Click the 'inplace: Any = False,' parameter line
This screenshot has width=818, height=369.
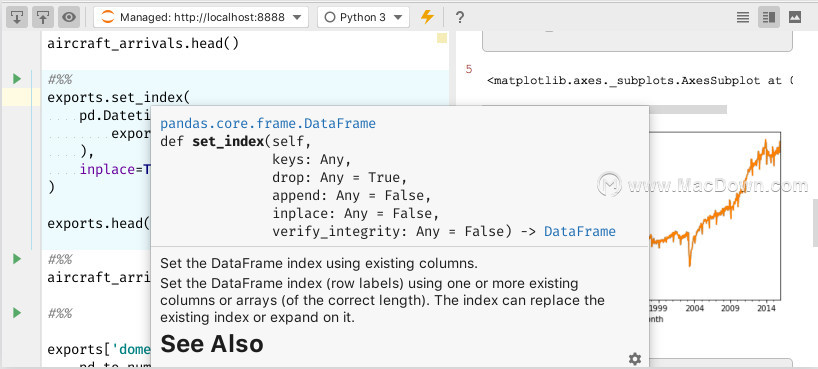(356, 213)
